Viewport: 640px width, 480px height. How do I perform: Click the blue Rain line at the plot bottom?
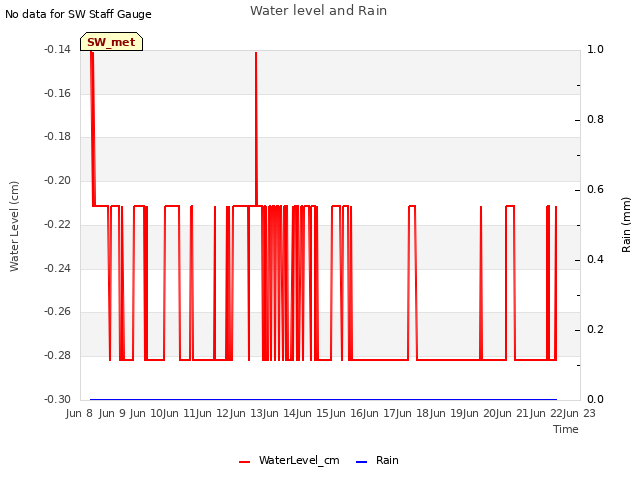[x=323, y=399]
